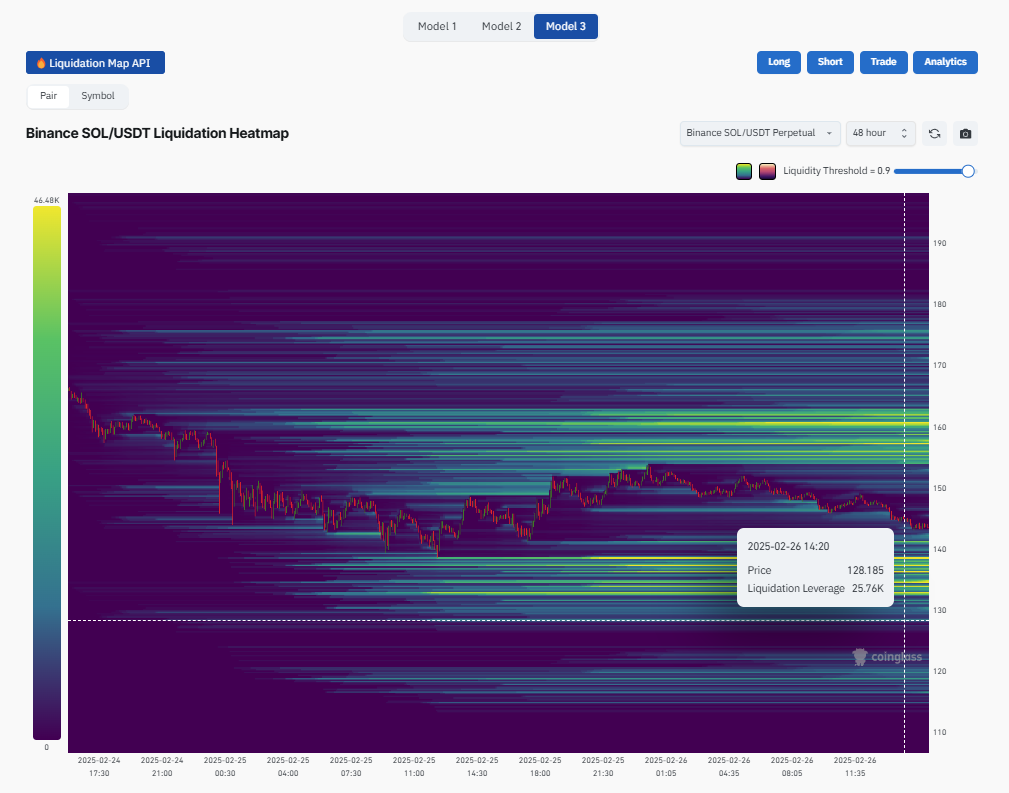Take a chart screenshot with camera icon

tap(965, 133)
